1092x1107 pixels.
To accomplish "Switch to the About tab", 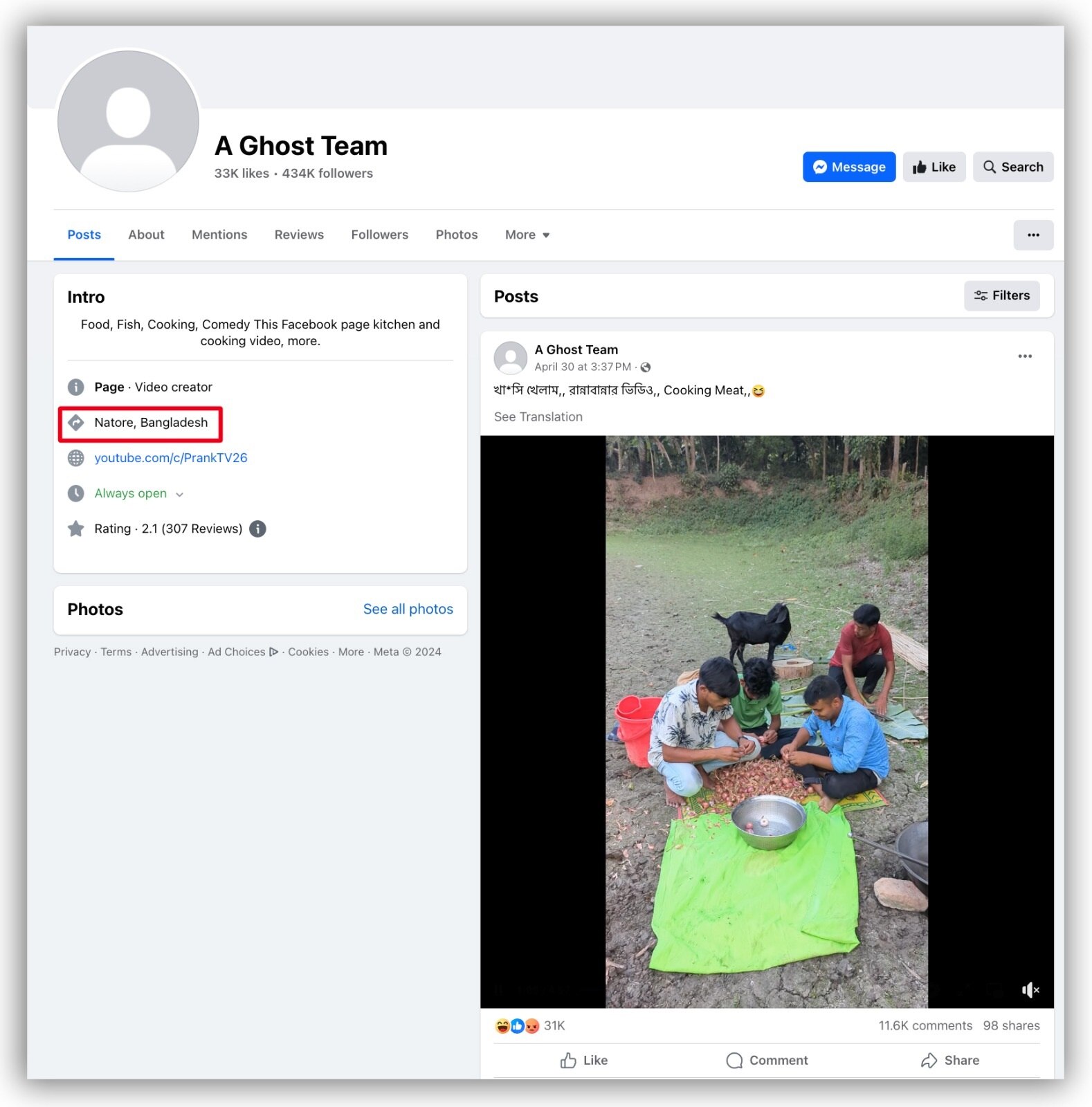I will (x=146, y=235).
